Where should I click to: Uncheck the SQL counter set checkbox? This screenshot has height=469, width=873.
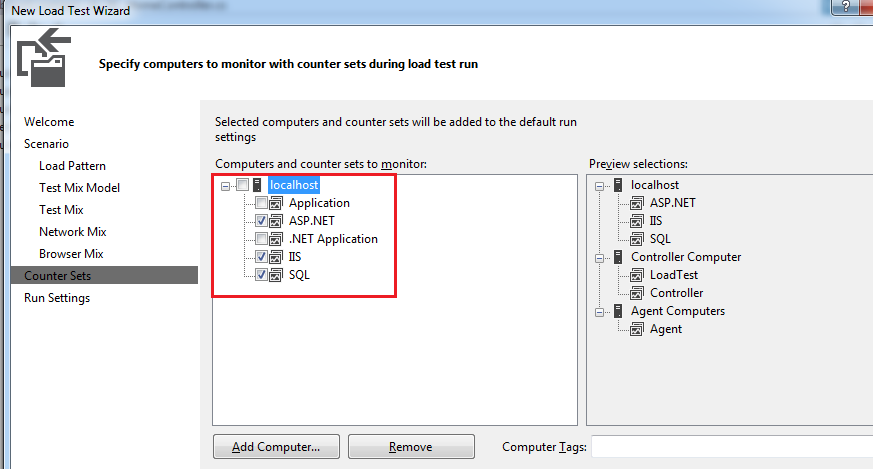[261, 275]
